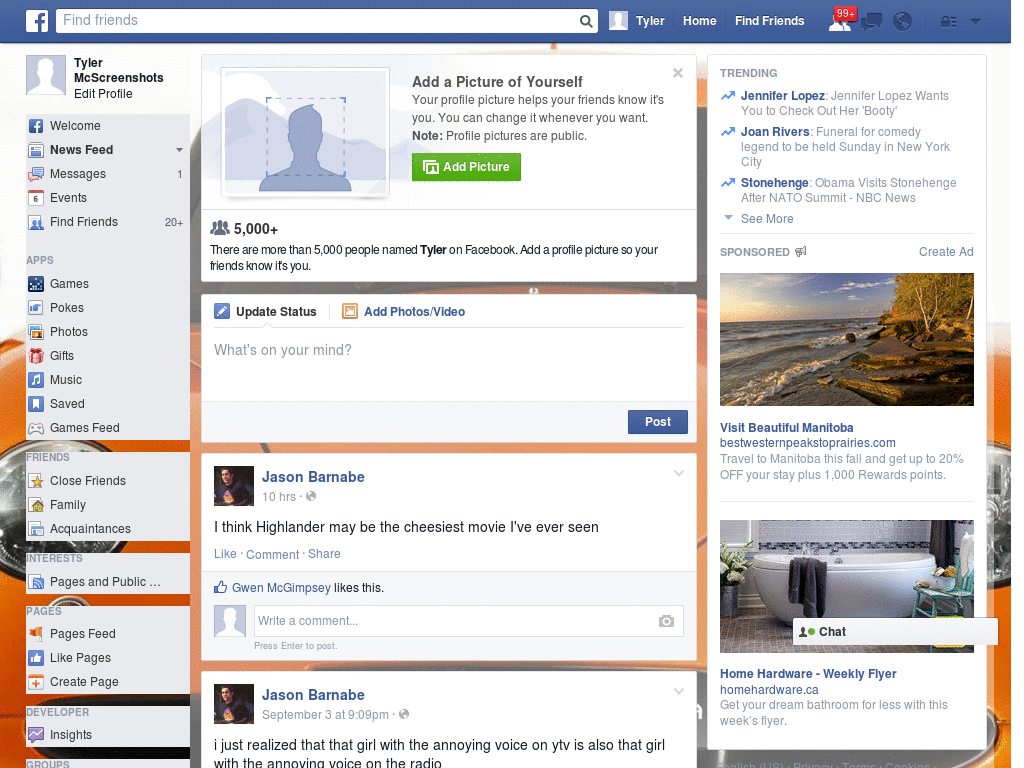Open privacy shortcuts lock icon

[948, 22]
